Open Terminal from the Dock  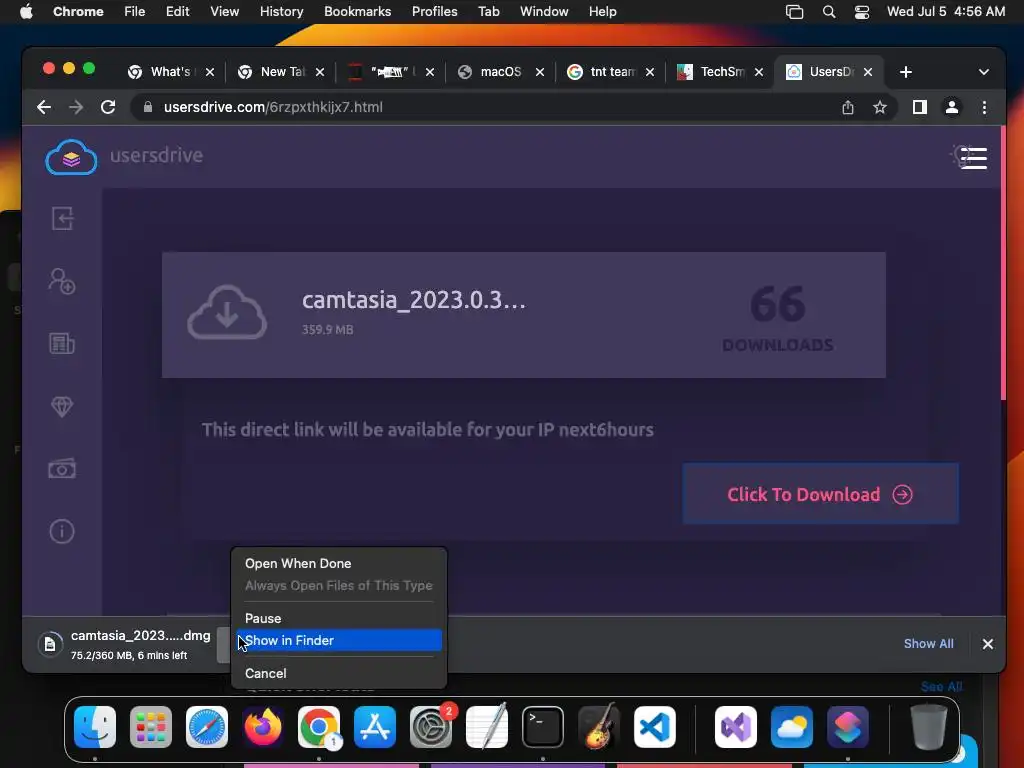pos(543,726)
